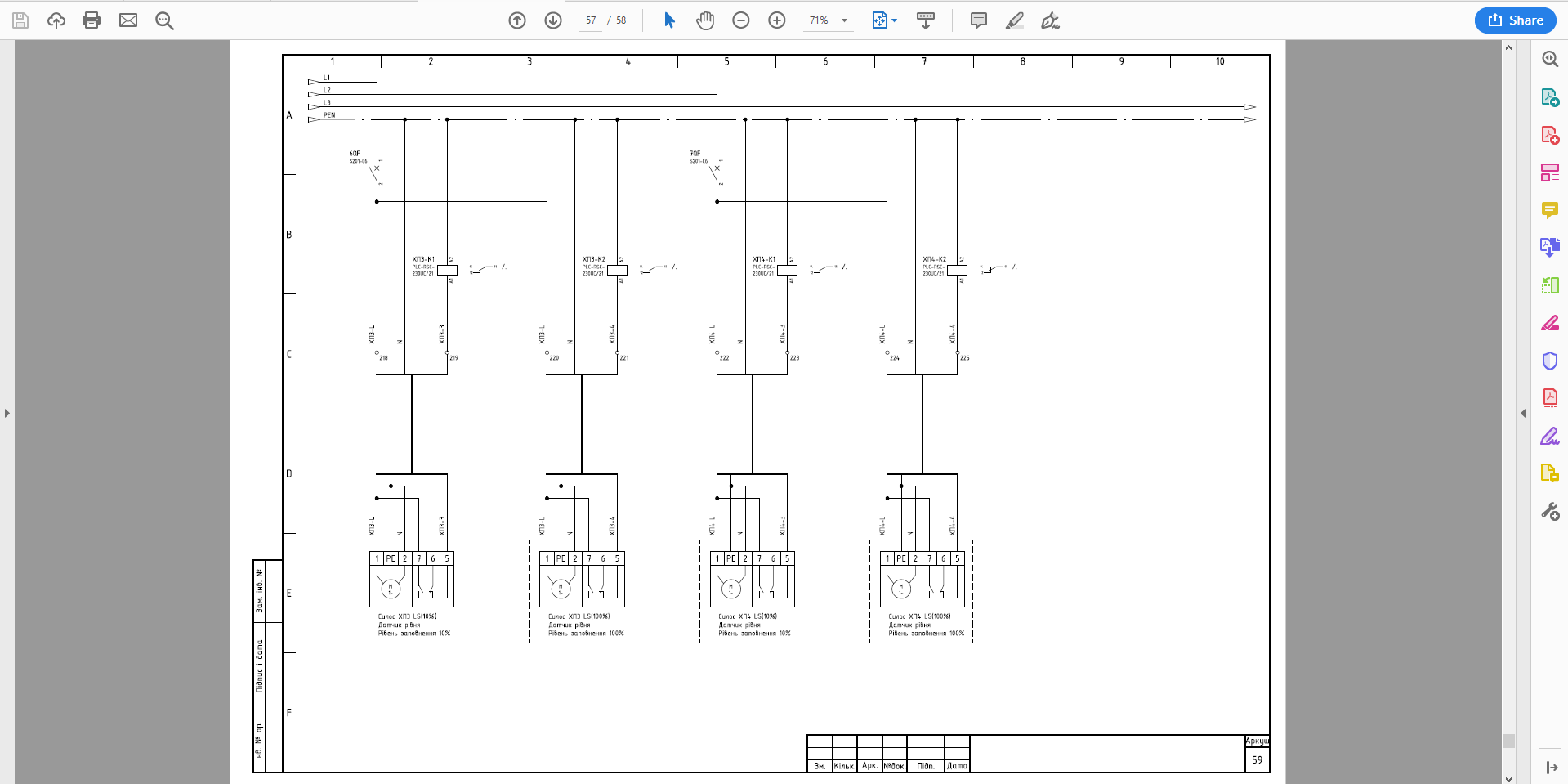
Task: Print the document using the printer icon
Action: click(x=92, y=20)
